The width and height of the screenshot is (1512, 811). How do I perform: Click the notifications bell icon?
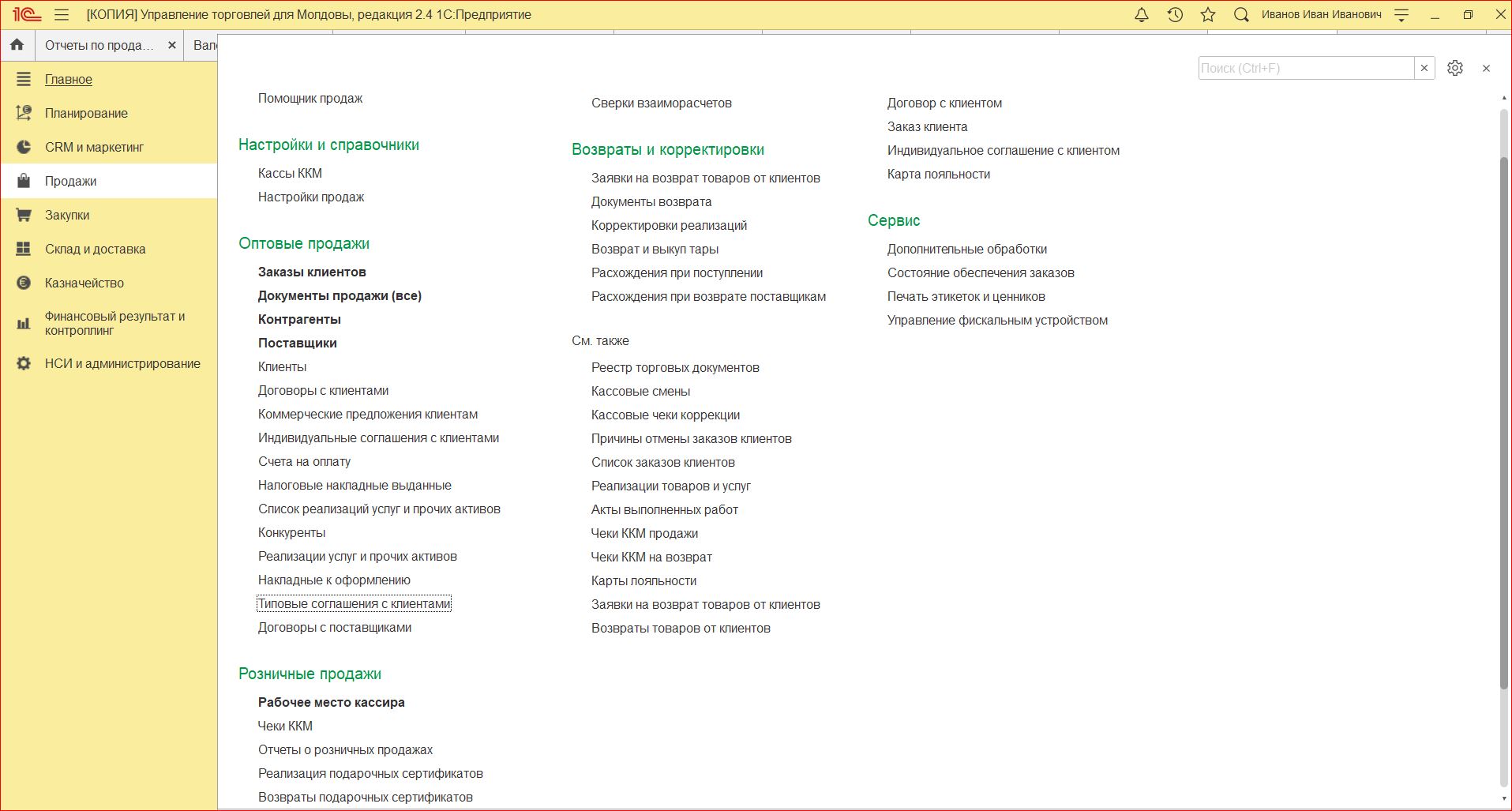pos(1141,15)
